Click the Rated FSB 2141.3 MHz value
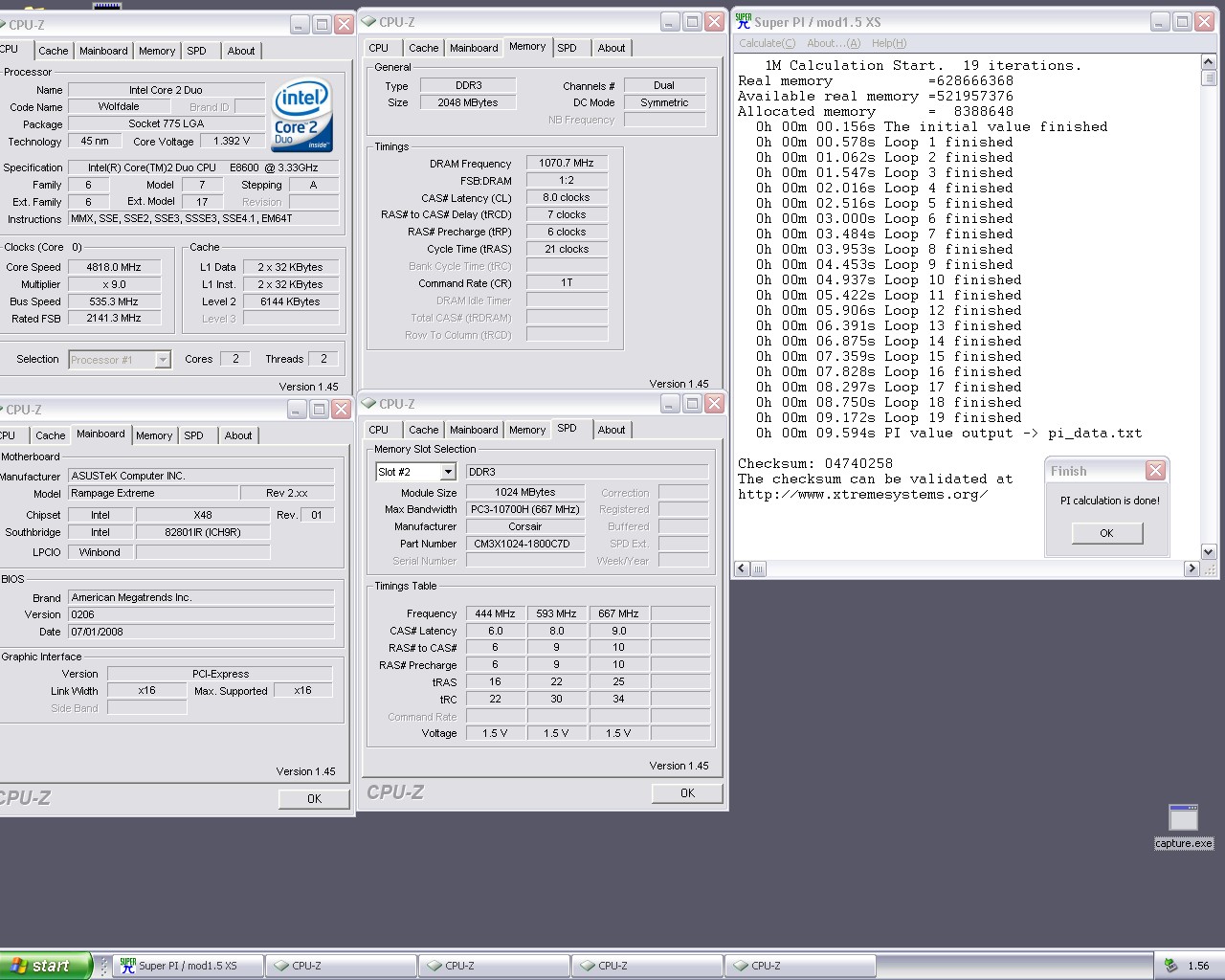The image size is (1225, 980). click(114, 318)
